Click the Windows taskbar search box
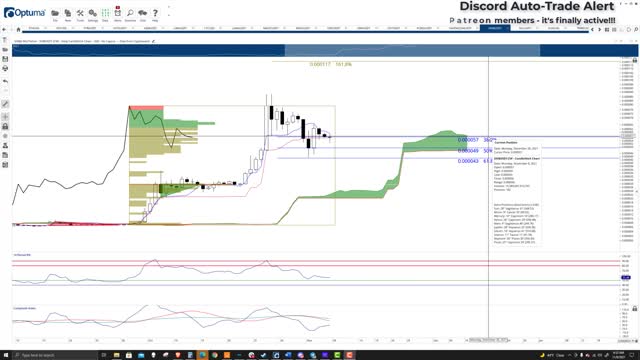The height and width of the screenshot is (360, 640). pos(55,355)
